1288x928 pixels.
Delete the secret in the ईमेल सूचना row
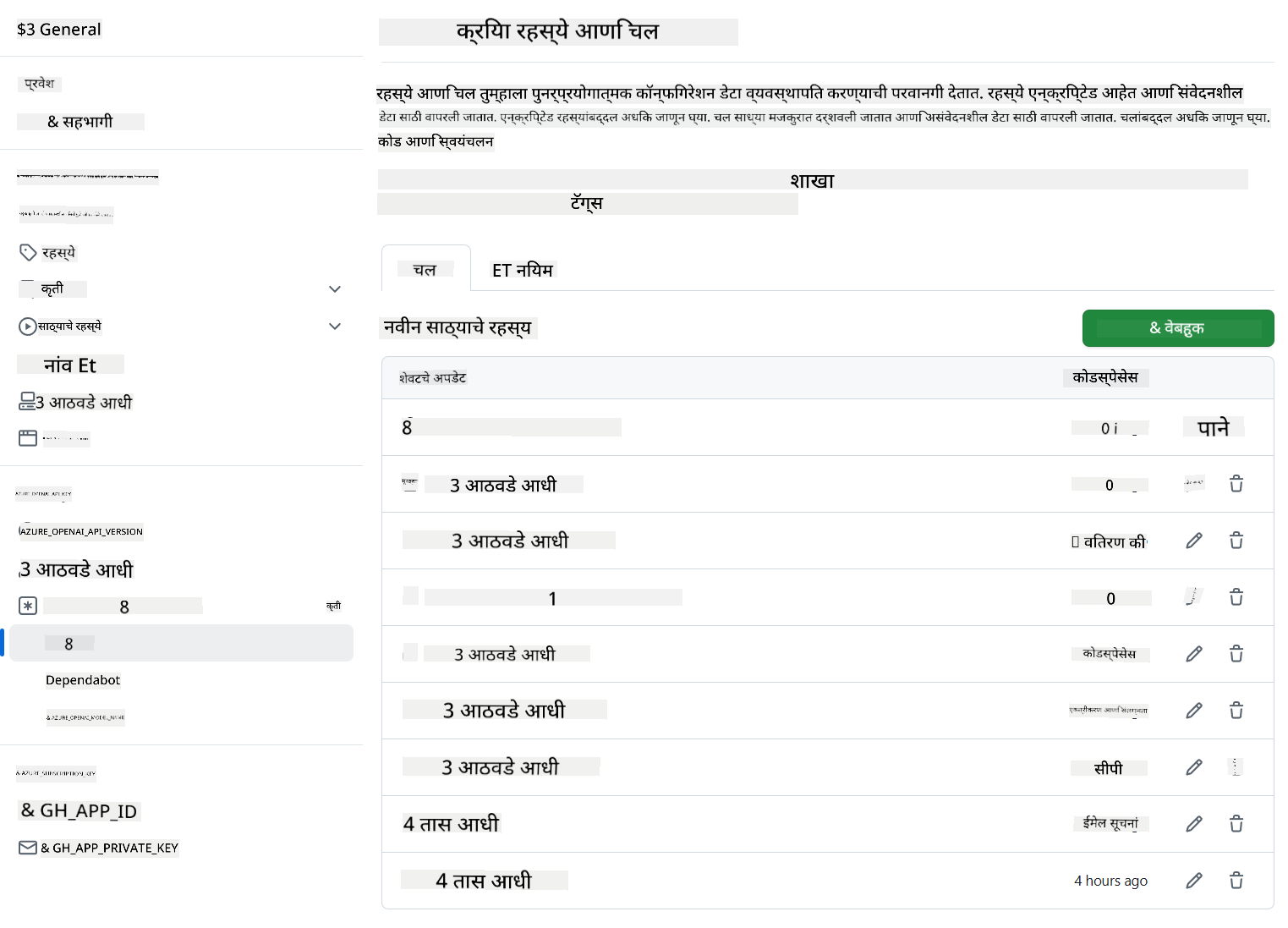coord(1236,824)
